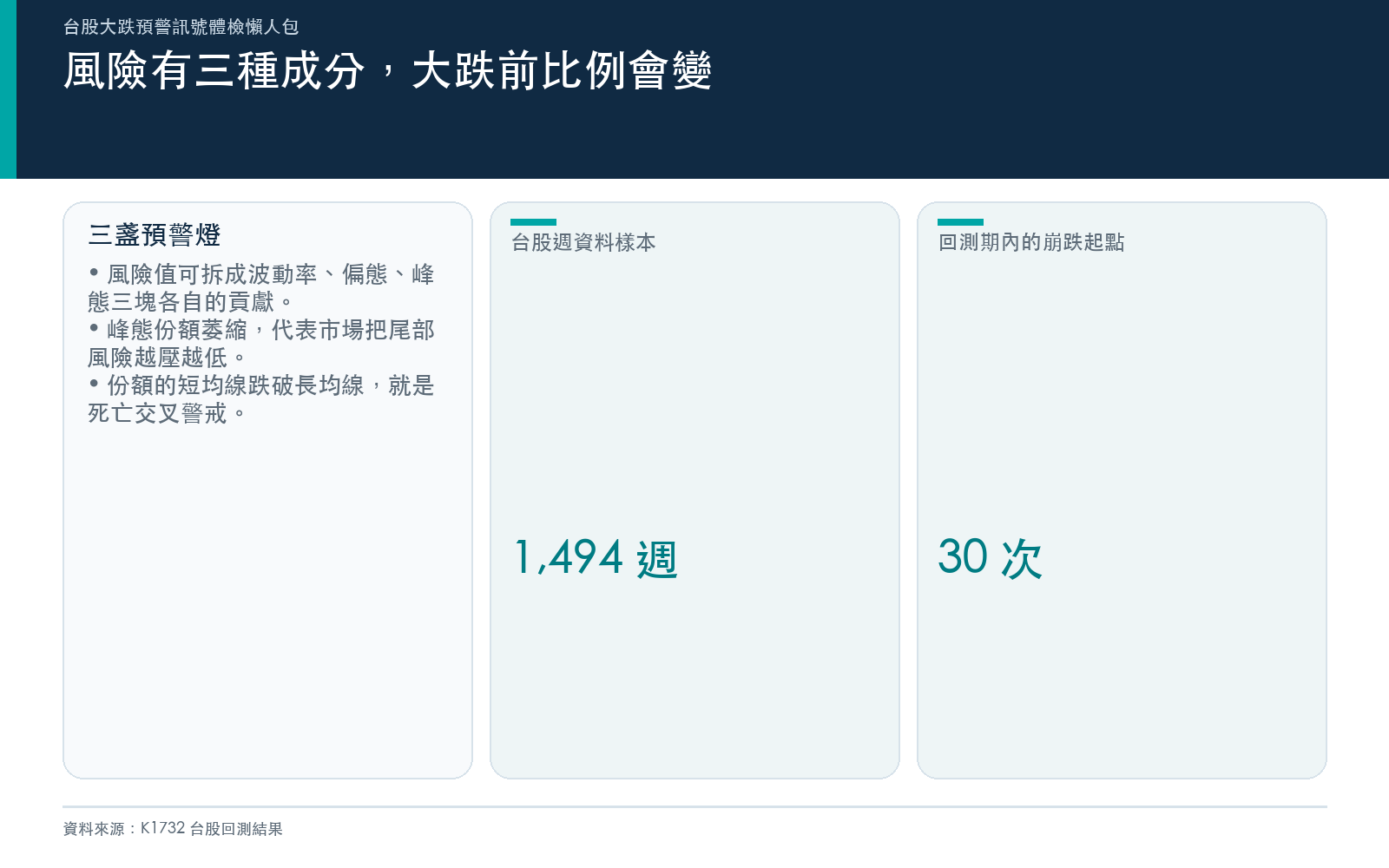
Task: Click the bullet starting 峰態份額萎縮
Action: click(x=260, y=344)
